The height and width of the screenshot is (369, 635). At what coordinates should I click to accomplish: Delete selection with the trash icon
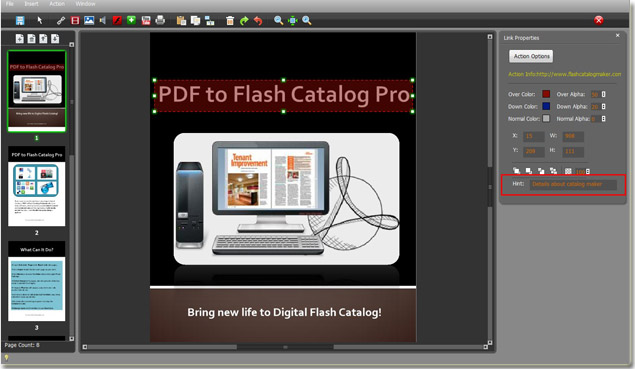tap(230, 21)
